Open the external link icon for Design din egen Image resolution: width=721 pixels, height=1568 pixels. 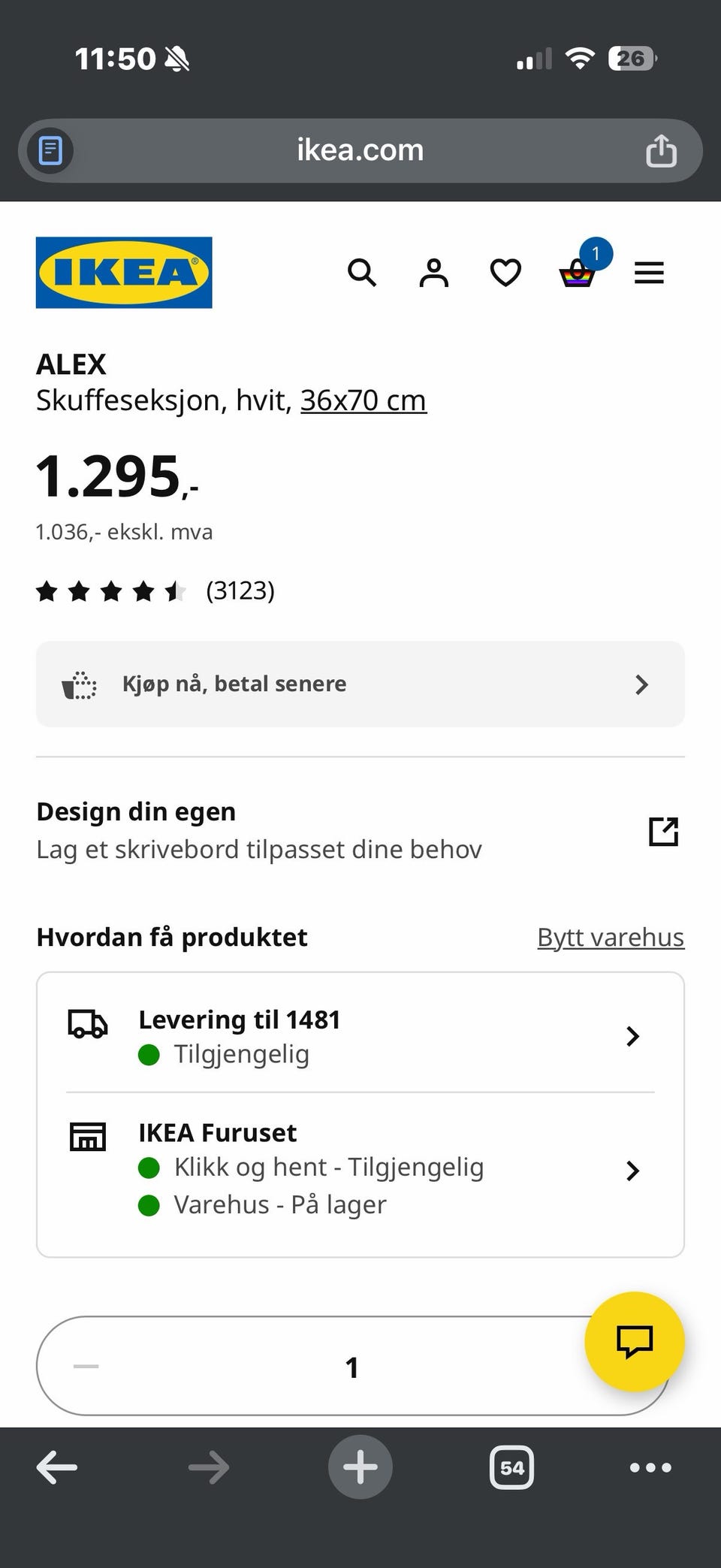tap(663, 831)
